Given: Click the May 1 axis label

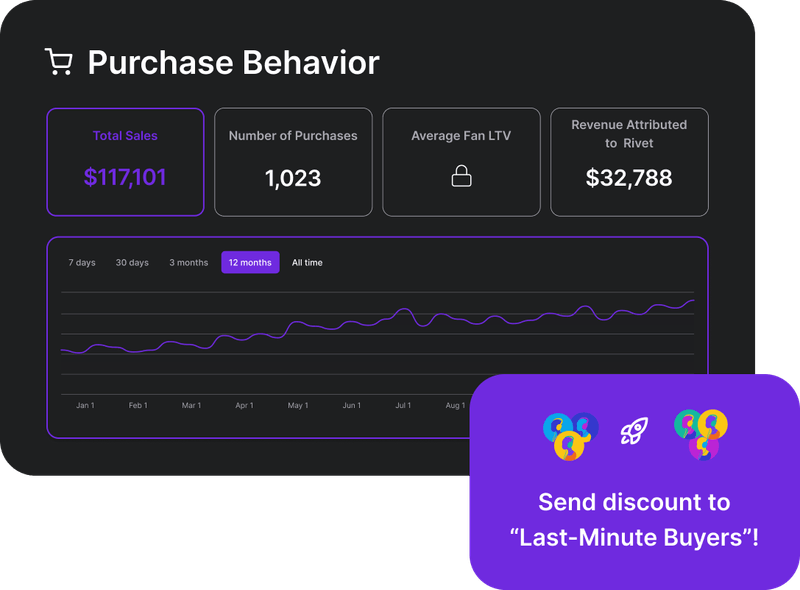Looking at the screenshot, I should [298, 405].
